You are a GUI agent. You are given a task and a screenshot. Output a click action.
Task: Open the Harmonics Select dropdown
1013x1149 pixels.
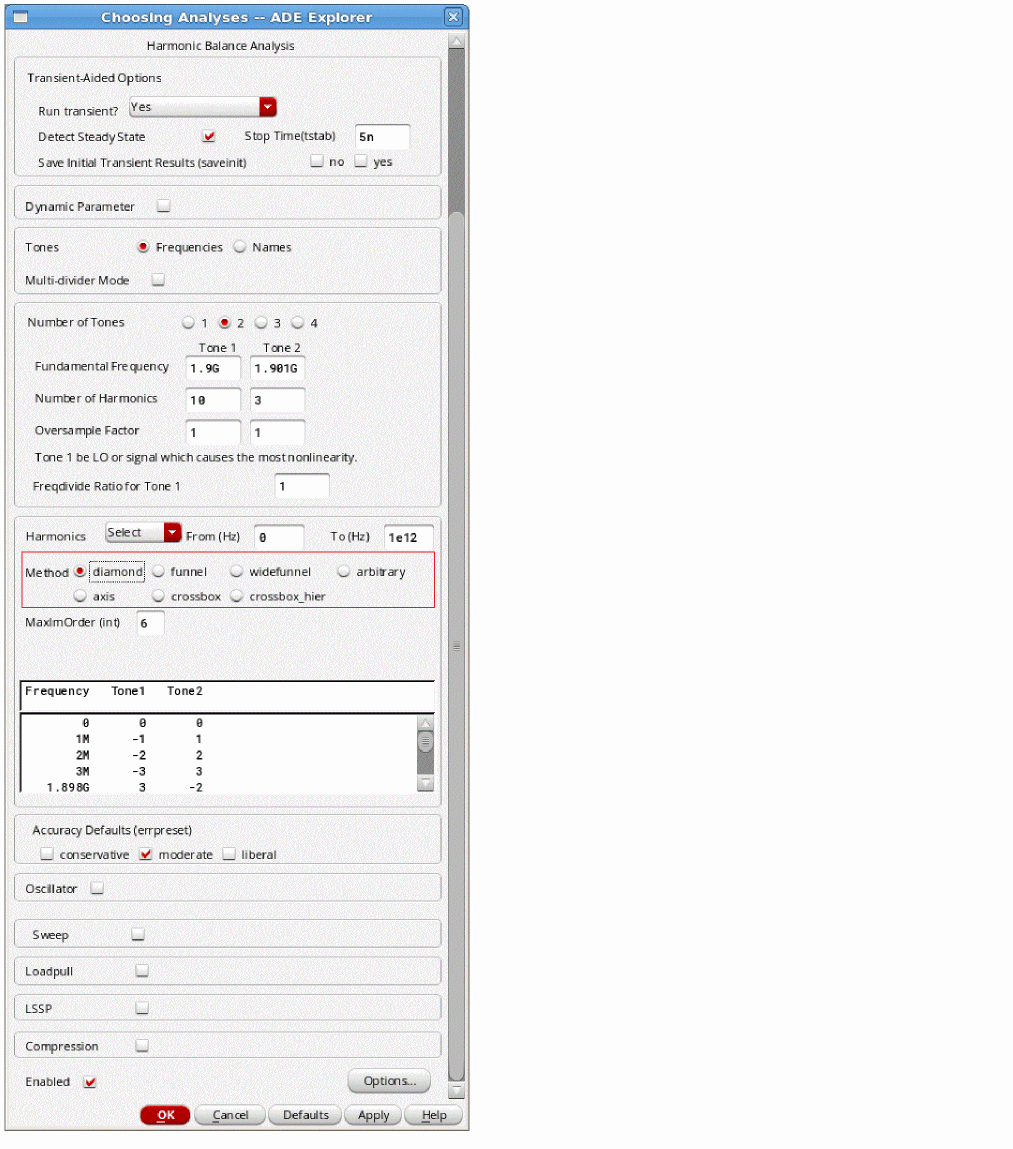tap(172, 533)
